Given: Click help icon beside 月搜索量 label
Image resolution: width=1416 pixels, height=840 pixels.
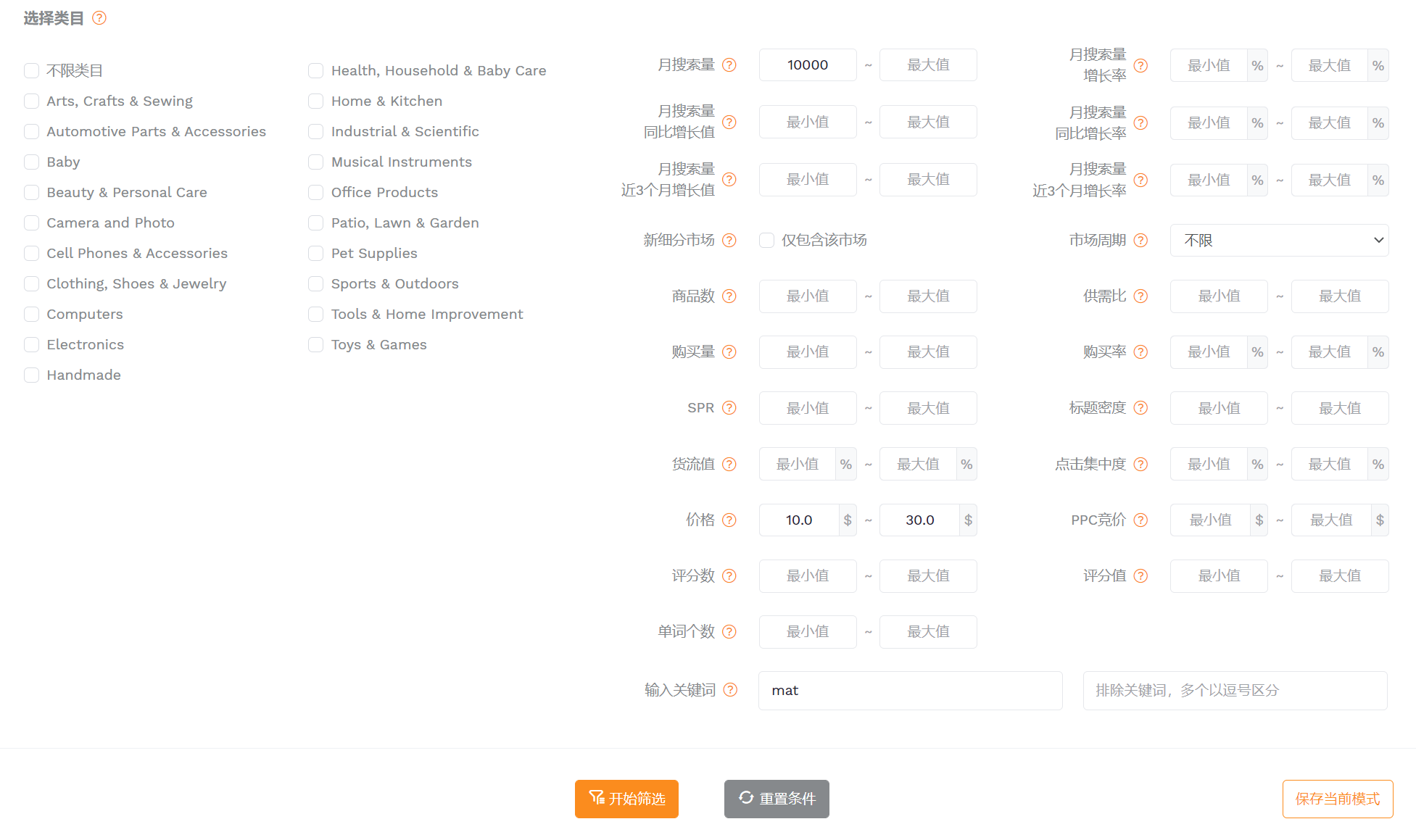Looking at the screenshot, I should (x=729, y=65).
